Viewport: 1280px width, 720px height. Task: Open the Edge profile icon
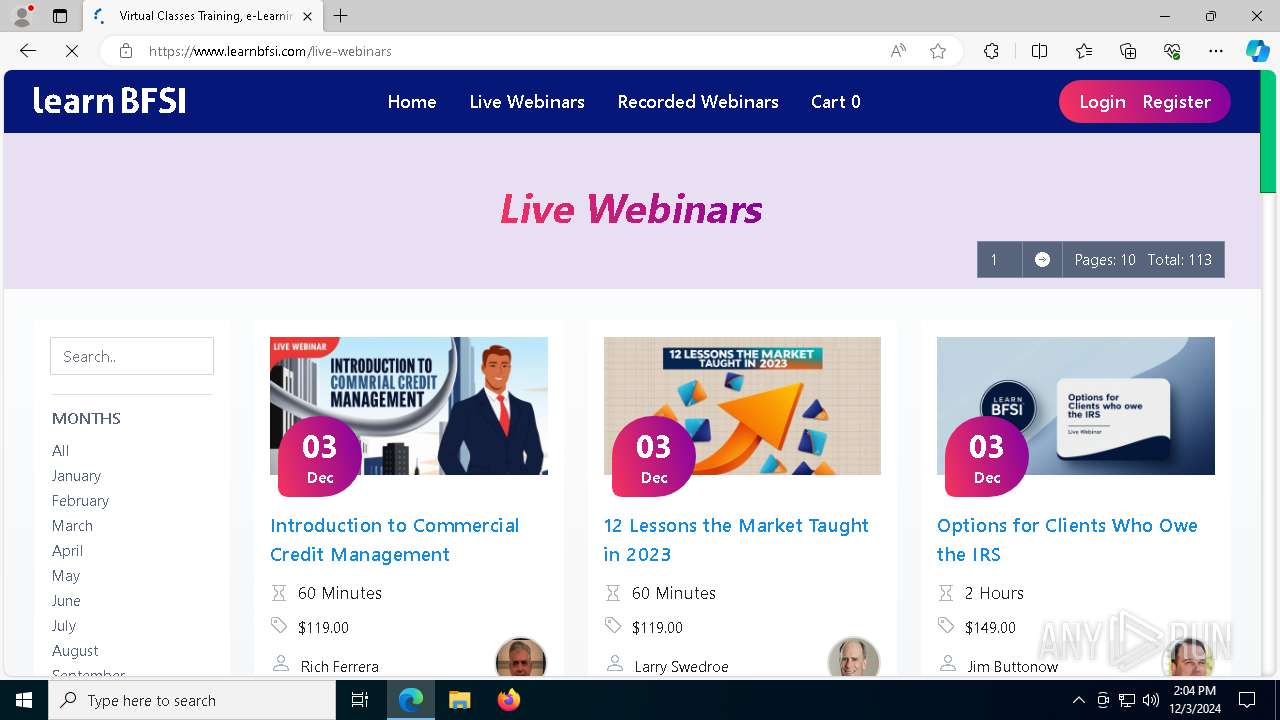(22, 16)
